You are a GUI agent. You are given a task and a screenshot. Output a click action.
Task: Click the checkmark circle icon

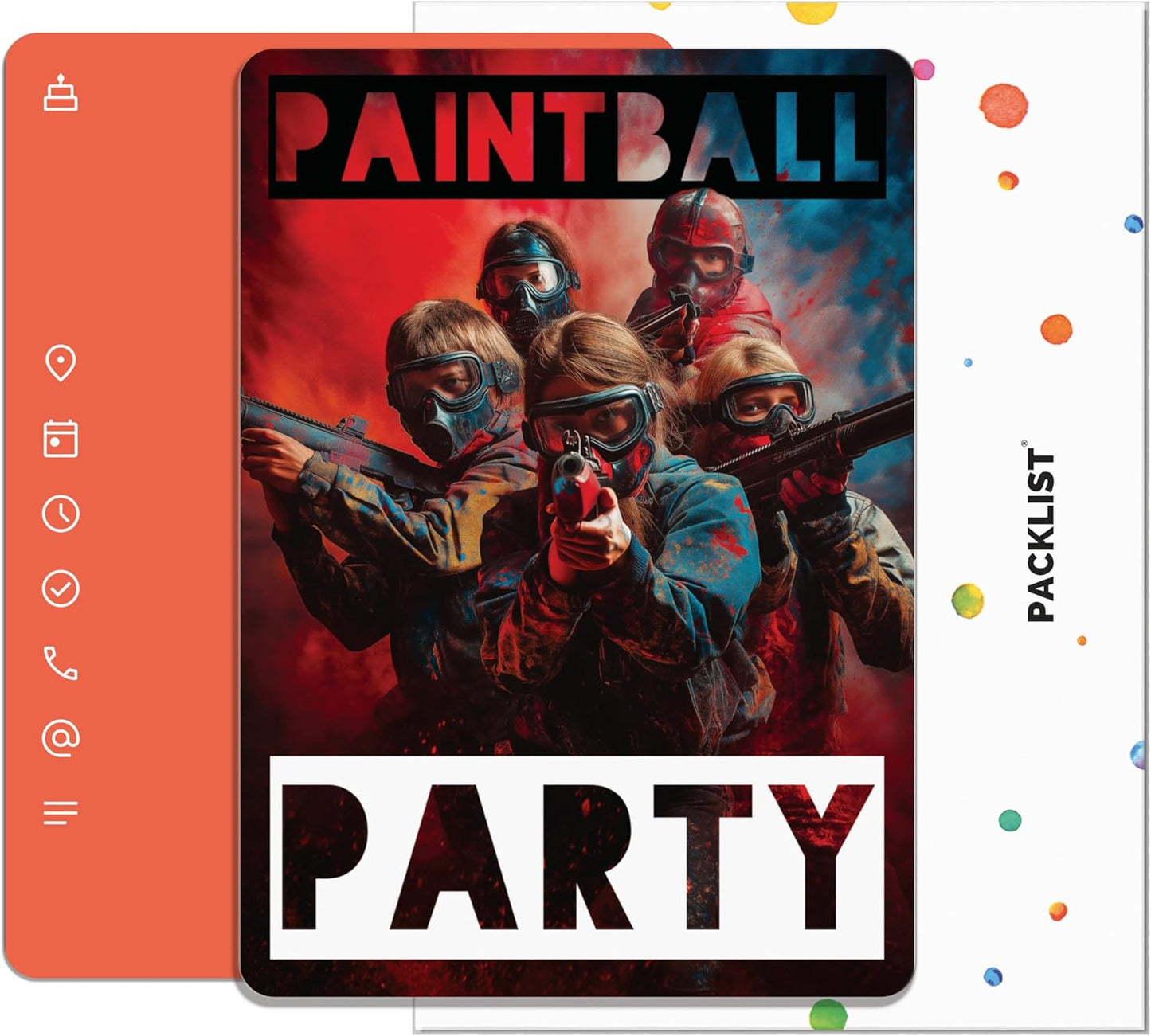pyautogui.click(x=61, y=588)
